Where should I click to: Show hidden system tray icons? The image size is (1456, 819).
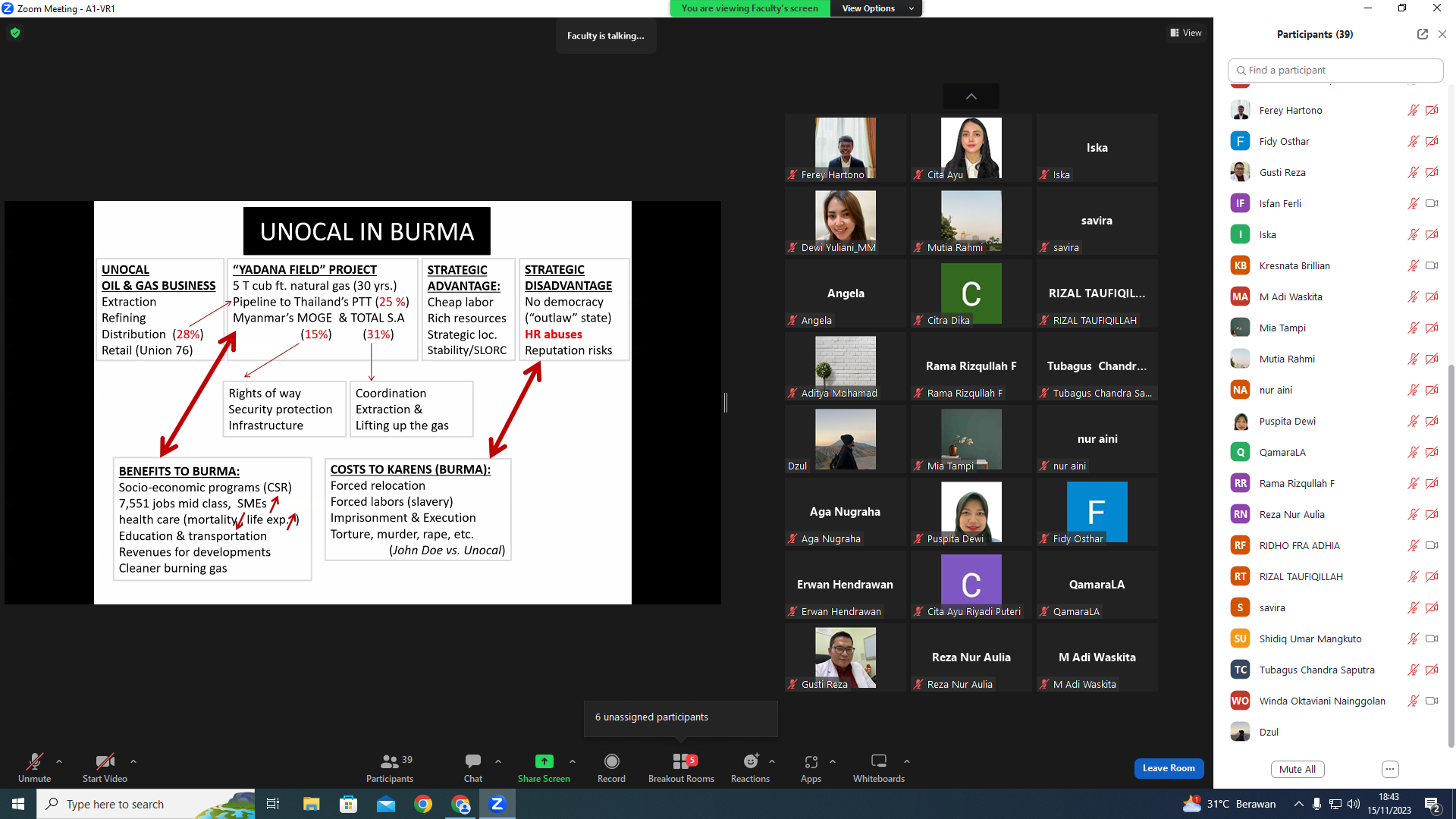[1299, 804]
